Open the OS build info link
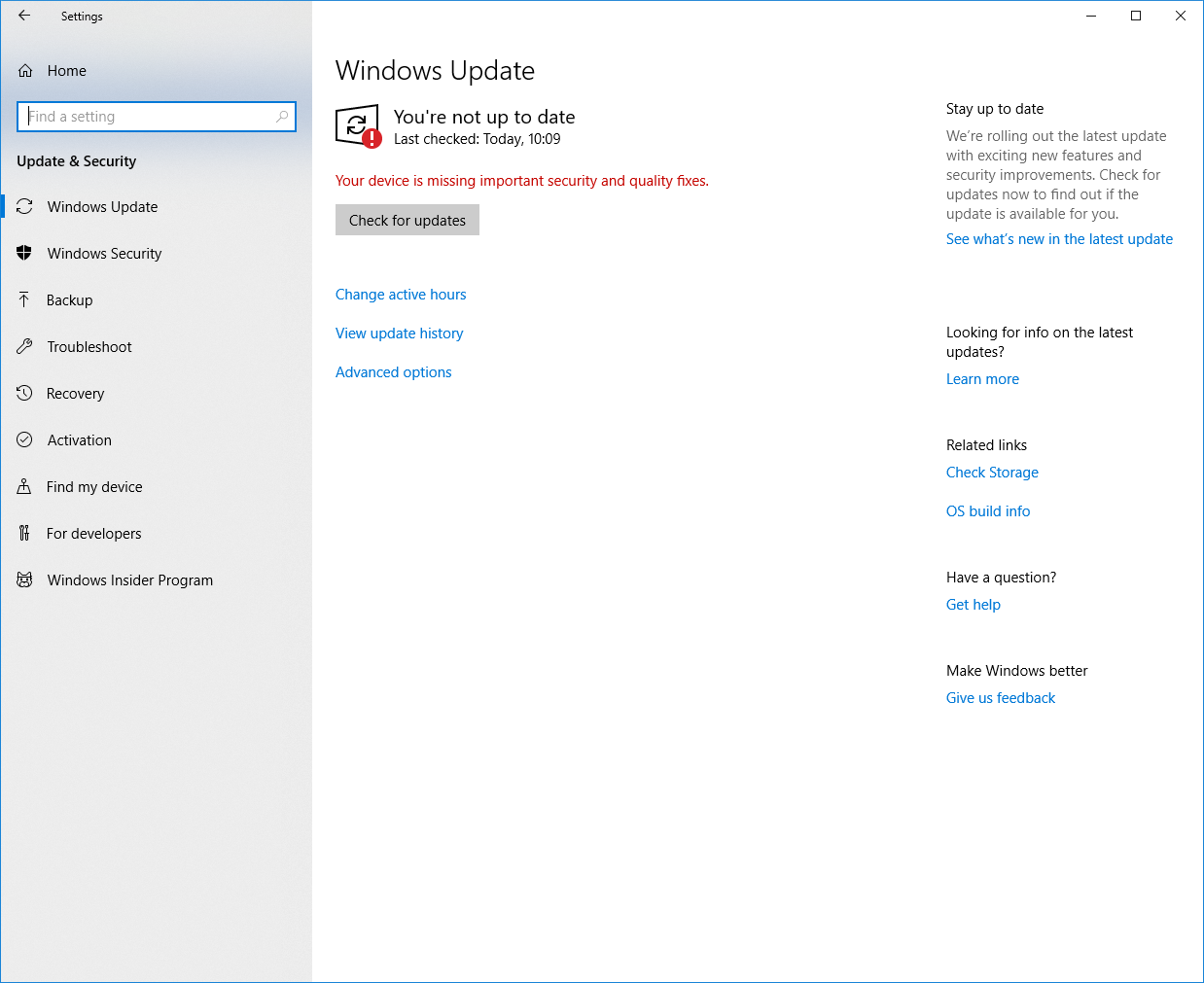This screenshot has height=983, width=1204. coord(988,511)
